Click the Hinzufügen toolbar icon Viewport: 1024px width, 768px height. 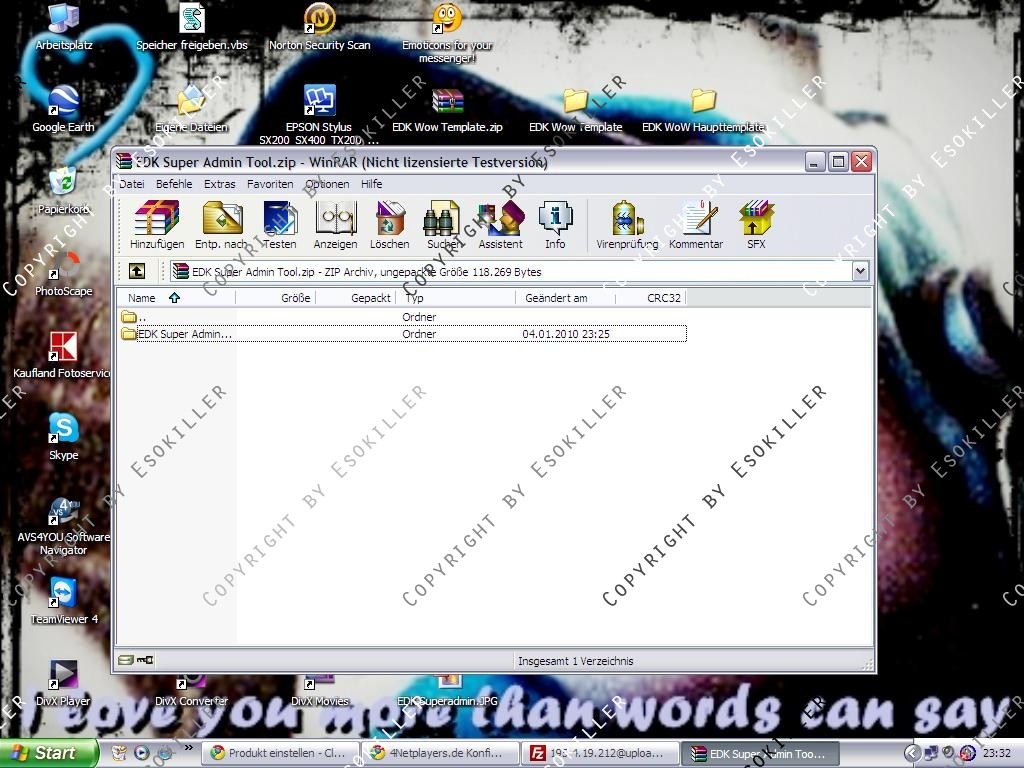tap(157, 225)
